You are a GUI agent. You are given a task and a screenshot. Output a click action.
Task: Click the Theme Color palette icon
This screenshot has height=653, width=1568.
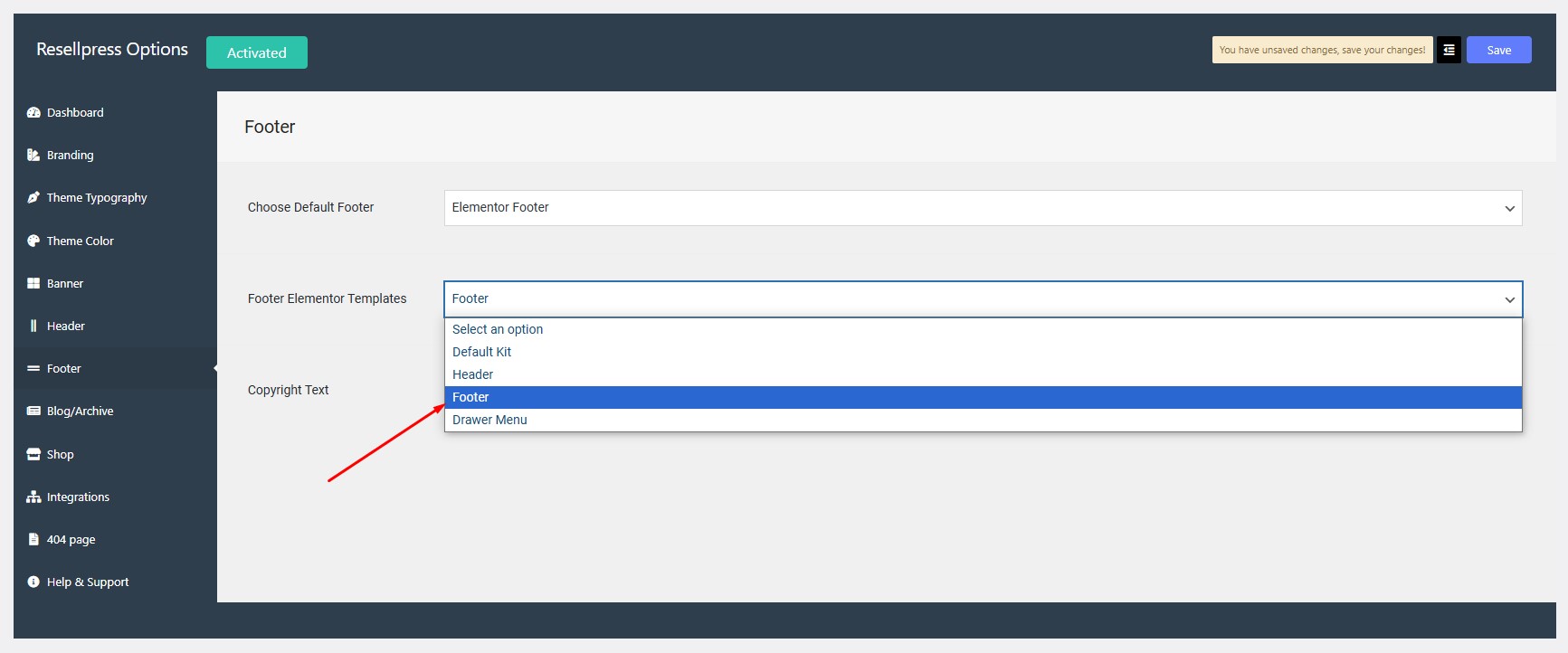[33, 241]
